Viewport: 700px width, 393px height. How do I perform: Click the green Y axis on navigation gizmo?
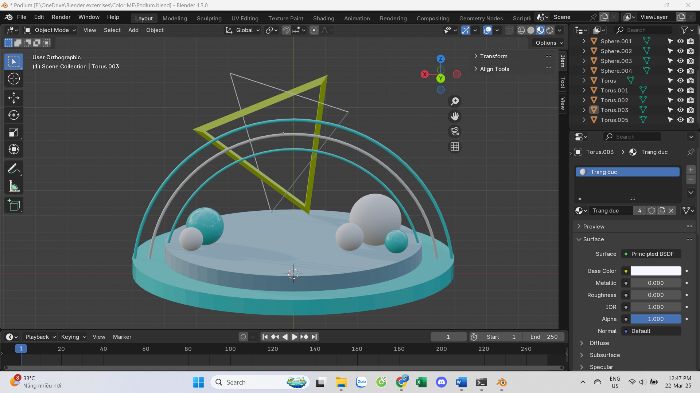coord(441,79)
